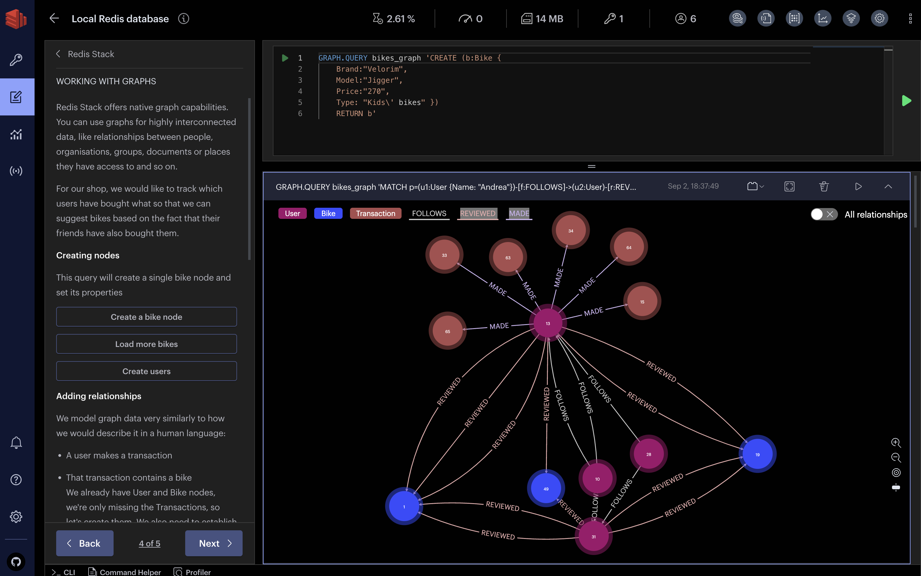Open the GitHub repository icon
Screen dimensions: 921x576
16,562
